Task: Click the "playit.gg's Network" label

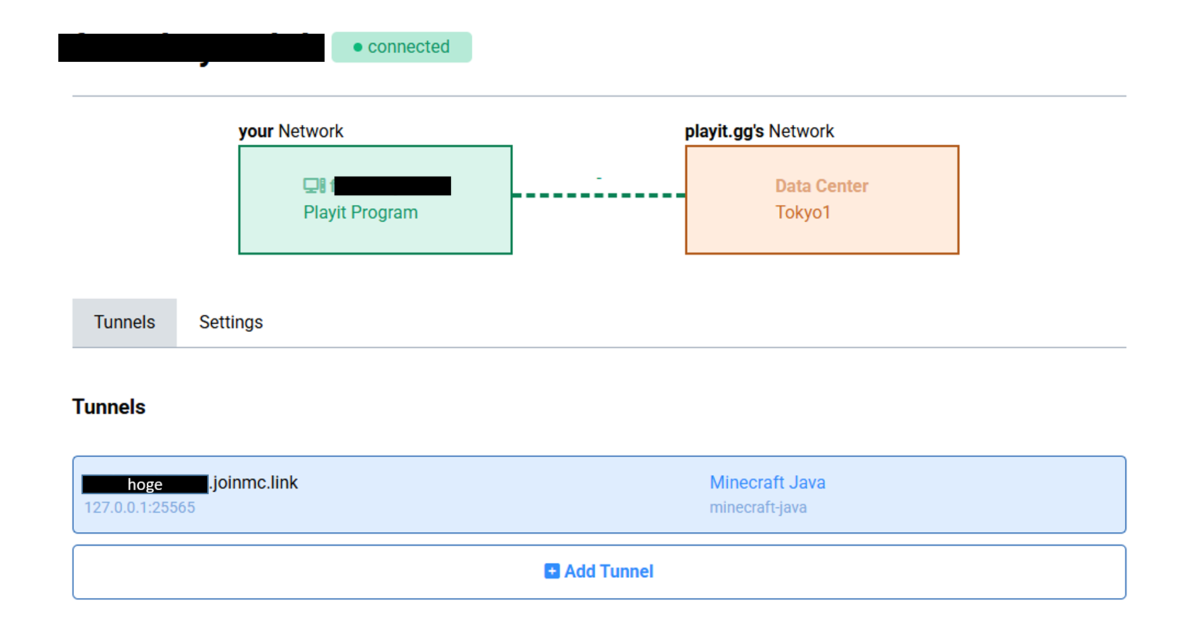Action: coord(759,131)
